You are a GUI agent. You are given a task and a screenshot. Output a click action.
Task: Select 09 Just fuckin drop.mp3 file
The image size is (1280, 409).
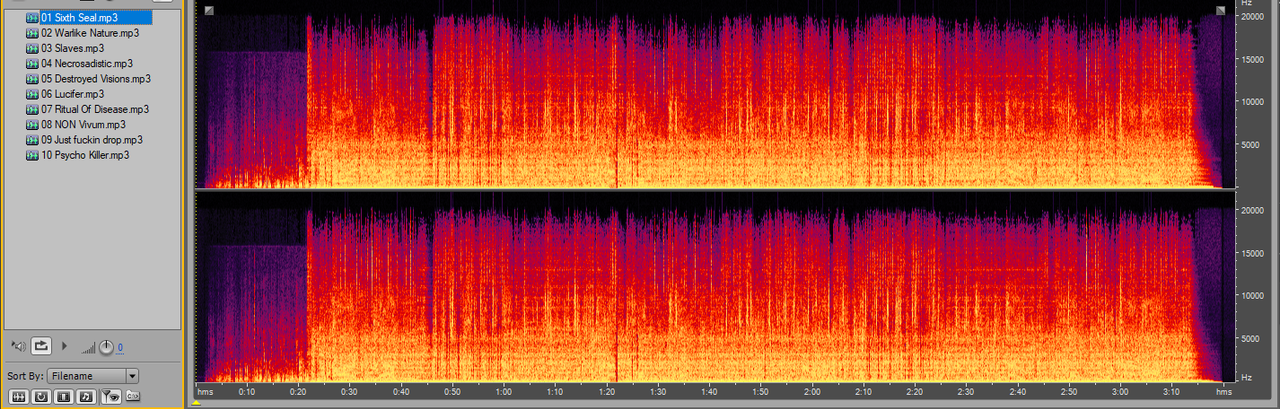(84, 140)
